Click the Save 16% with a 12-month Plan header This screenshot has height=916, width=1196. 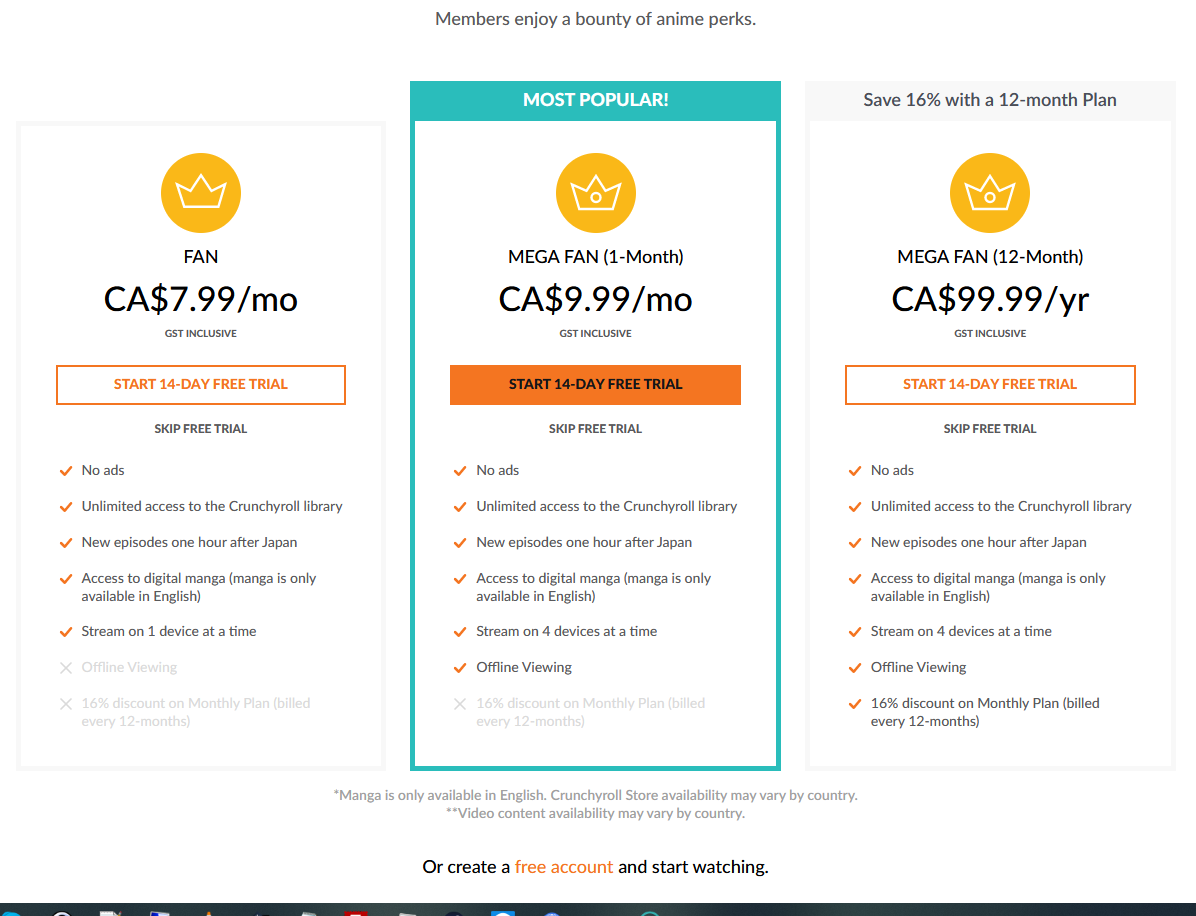click(989, 99)
